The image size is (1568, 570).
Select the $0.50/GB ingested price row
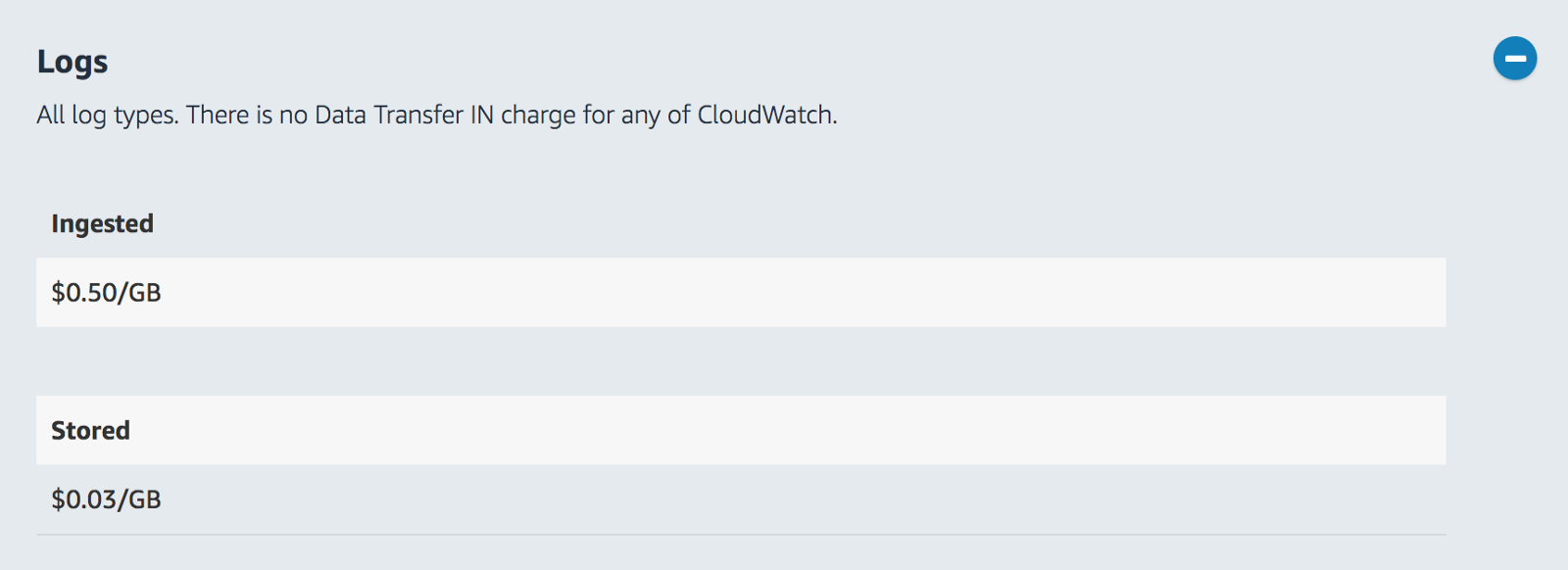click(x=740, y=293)
